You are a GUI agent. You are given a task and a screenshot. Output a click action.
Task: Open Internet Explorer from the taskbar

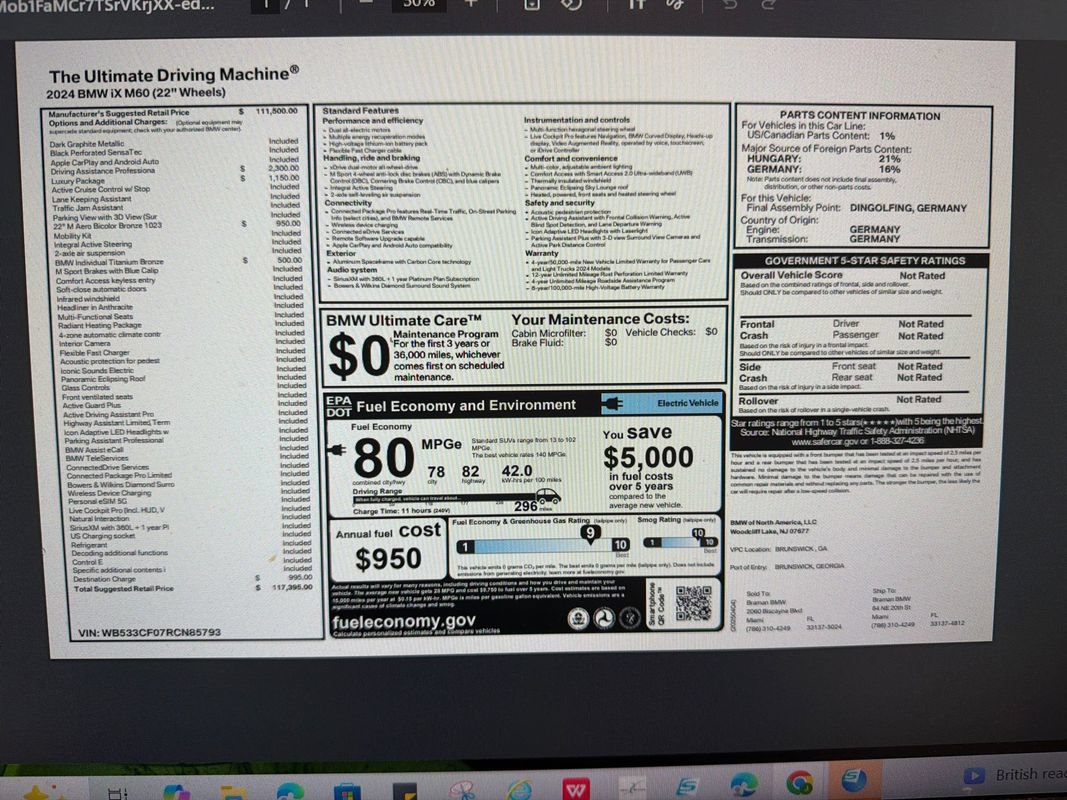coord(519,790)
